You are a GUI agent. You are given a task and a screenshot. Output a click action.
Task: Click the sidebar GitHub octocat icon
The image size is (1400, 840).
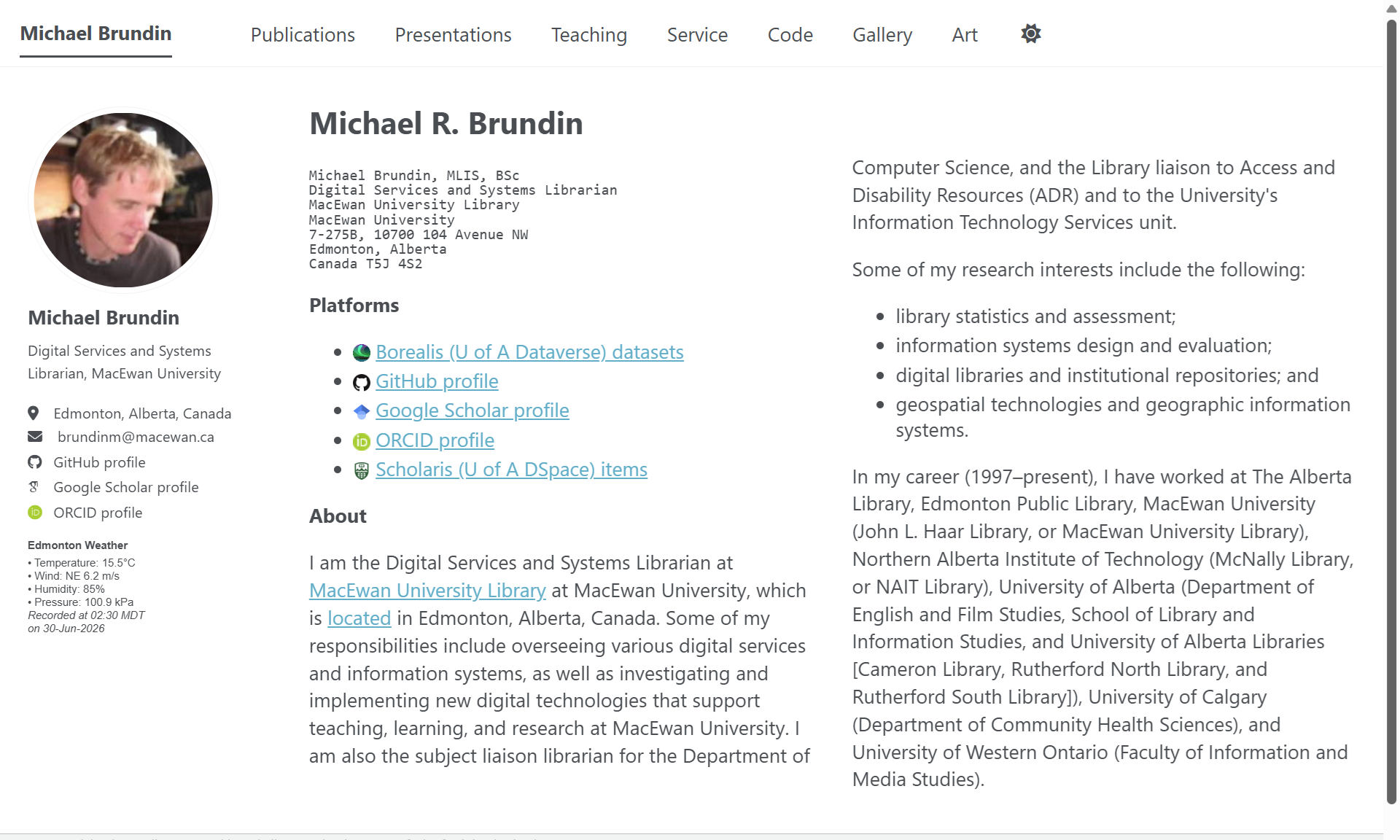point(35,462)
